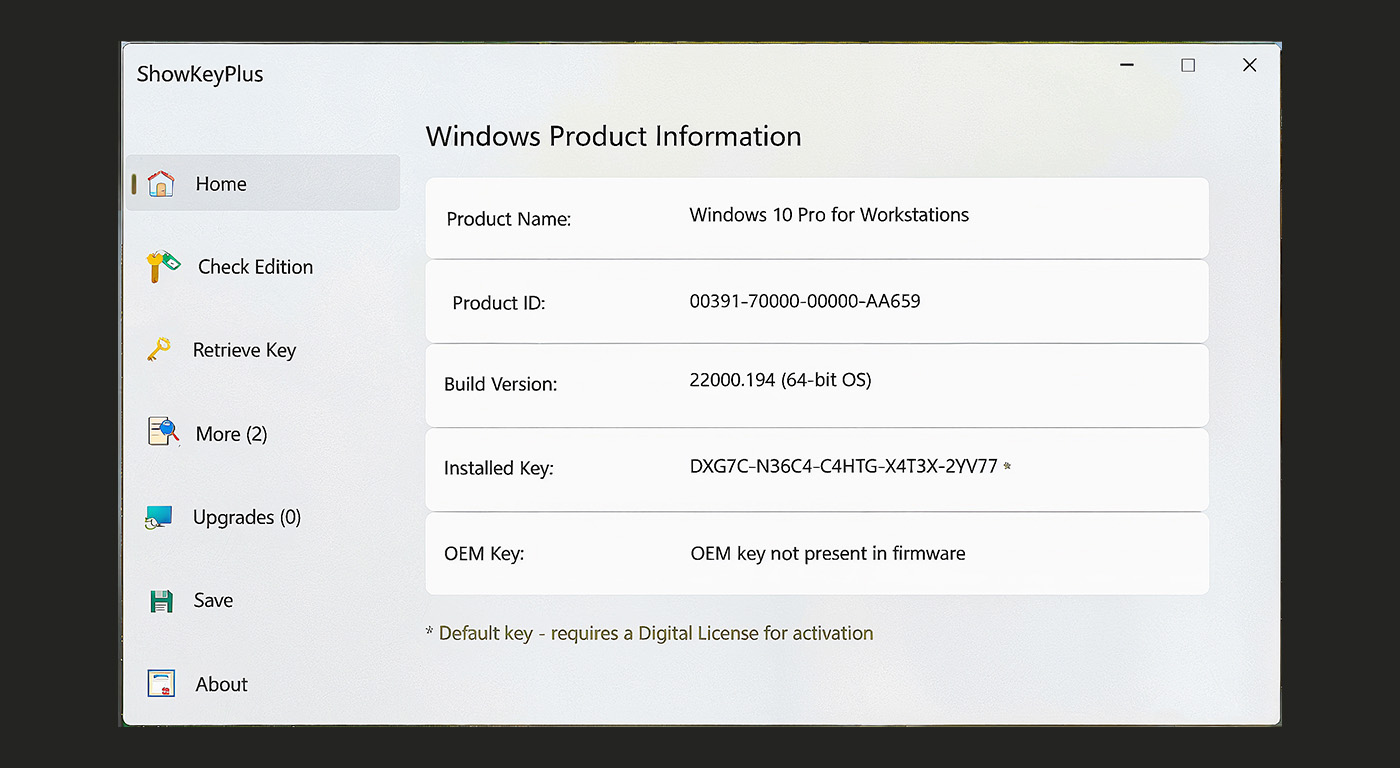Select installed key DXG7C-N36C4-C4HTG-X4T3X-2YV77
This screenshot has height=768, width=1400.
pyautogui.click(x=844, y=466)
